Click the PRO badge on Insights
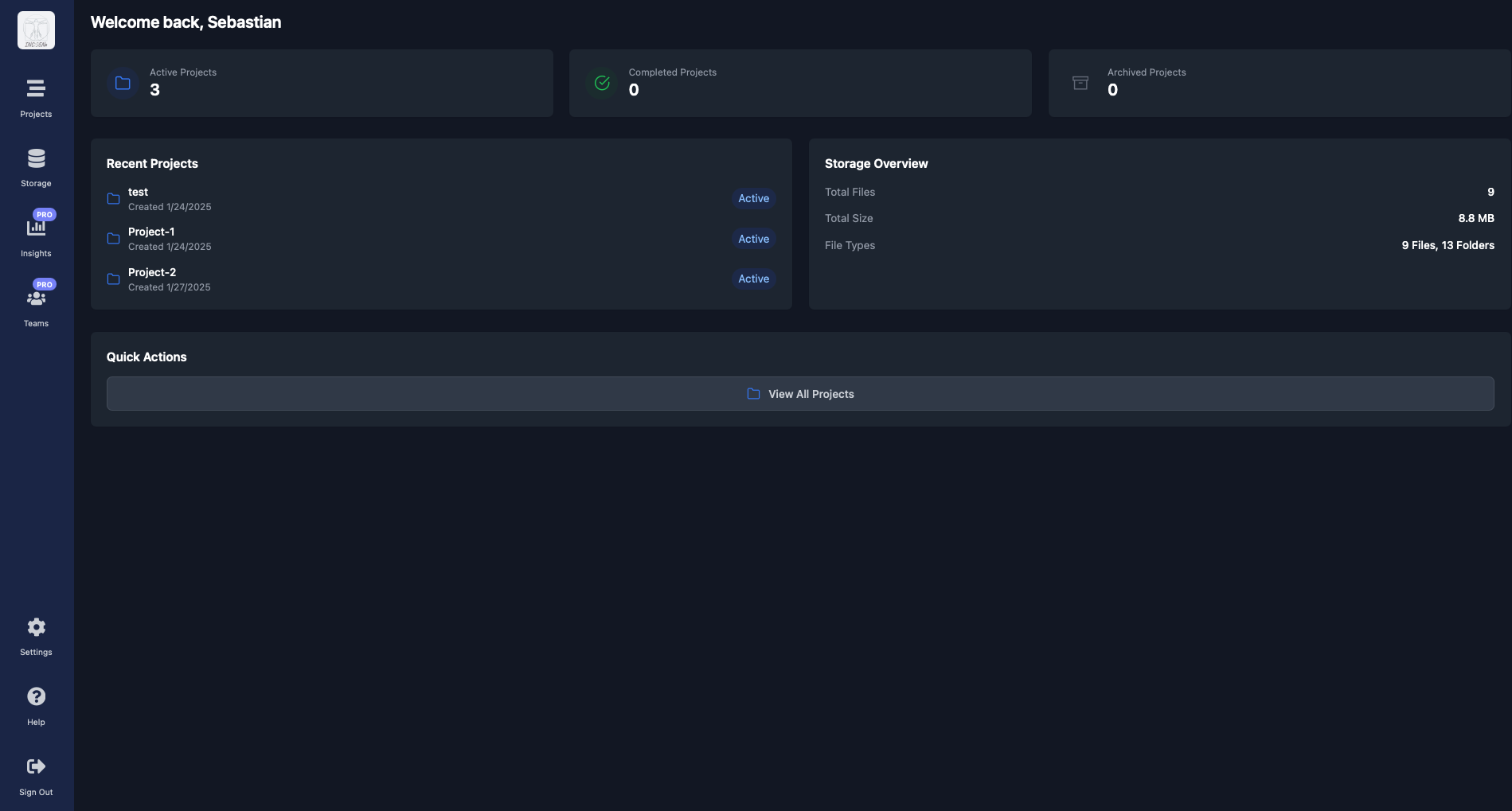The image size is (1512, 811). (x=45, y=215)
